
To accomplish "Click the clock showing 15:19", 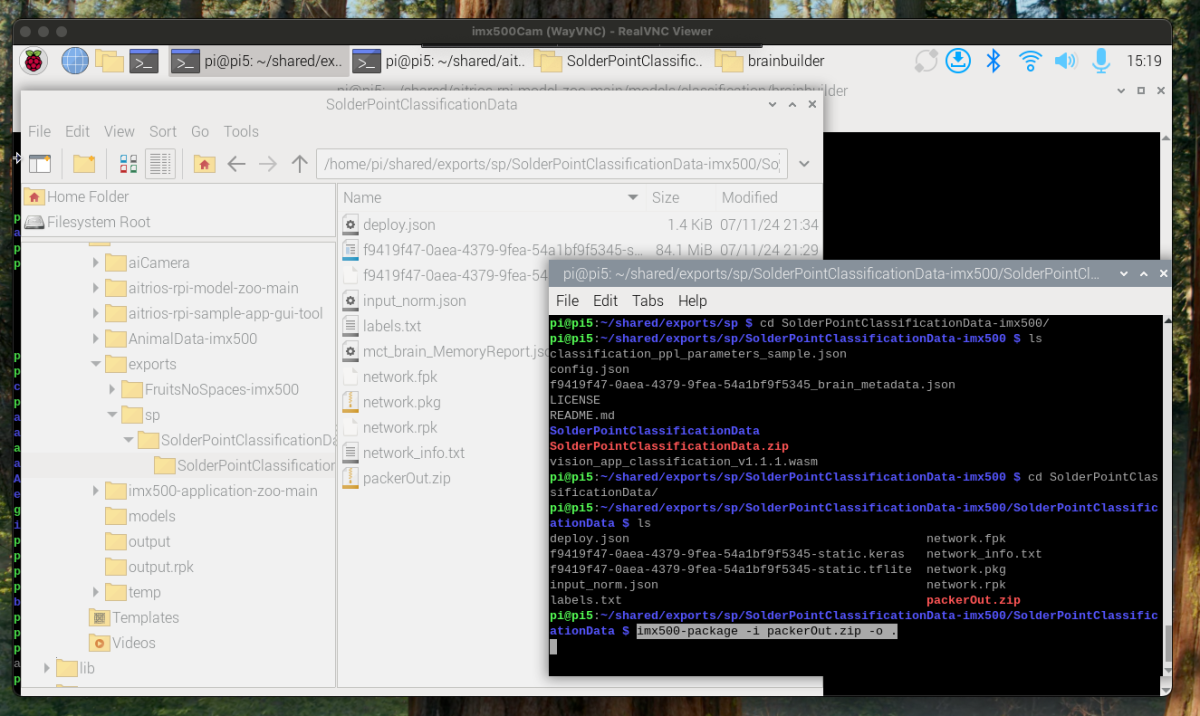I will (1144, 61).
